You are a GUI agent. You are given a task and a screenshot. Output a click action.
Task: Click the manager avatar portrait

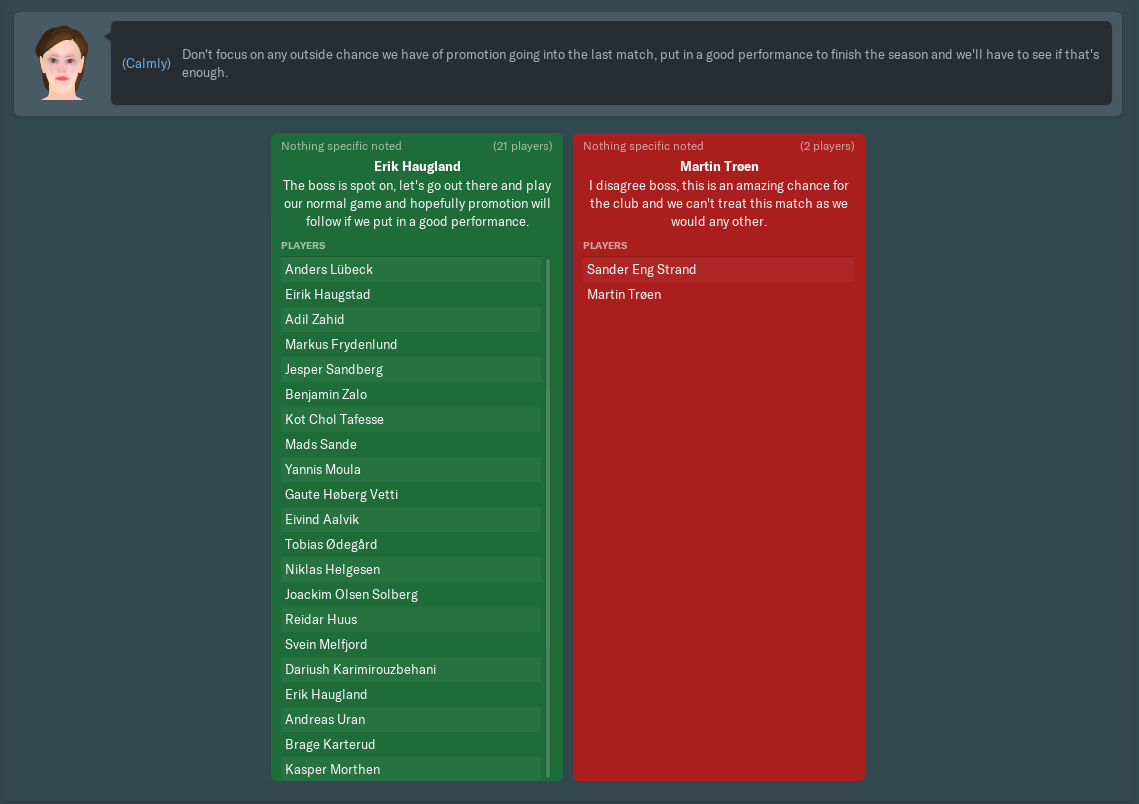click(x=62, y=63)
